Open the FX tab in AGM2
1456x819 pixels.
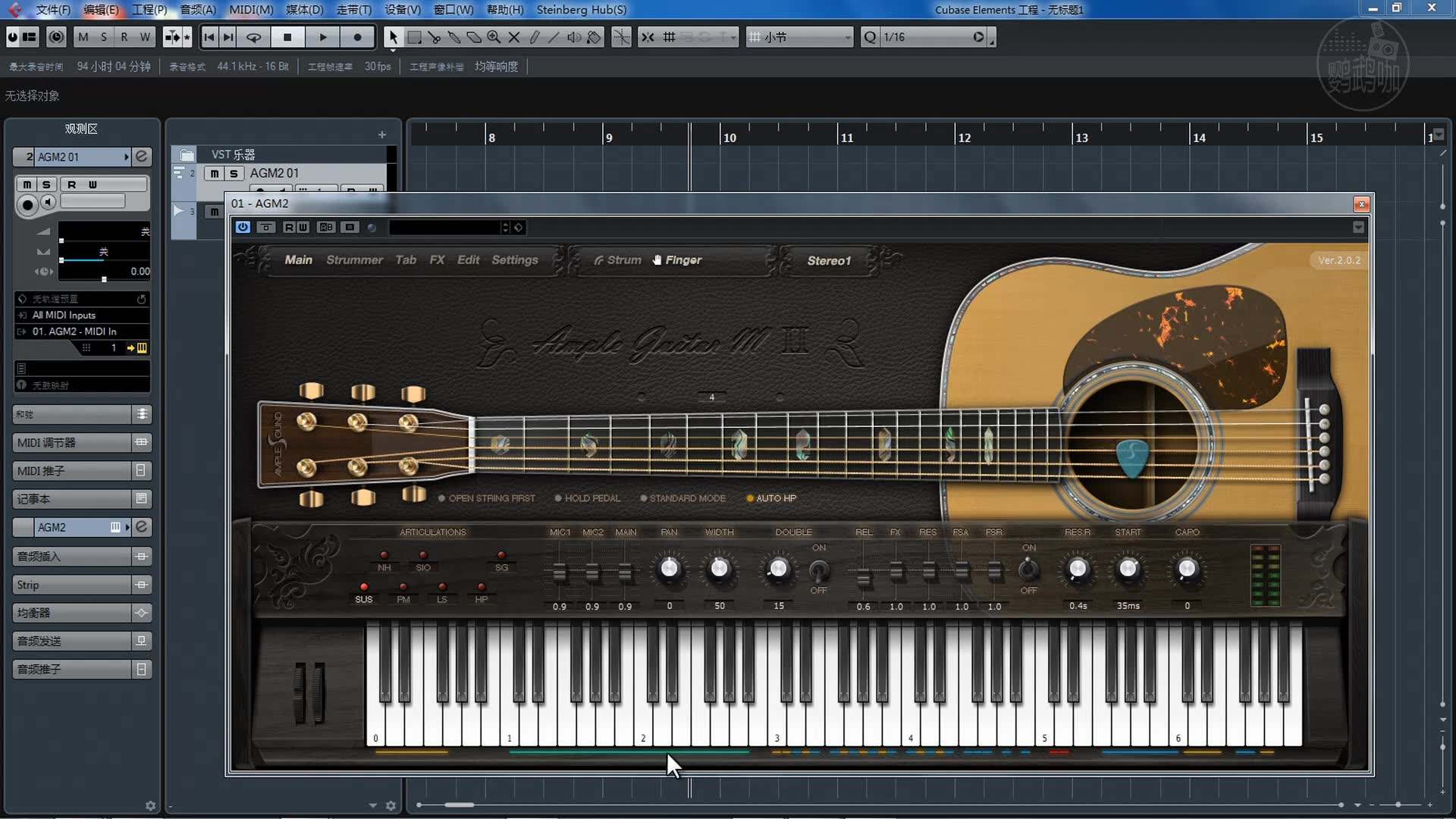[x=437, y=260]
